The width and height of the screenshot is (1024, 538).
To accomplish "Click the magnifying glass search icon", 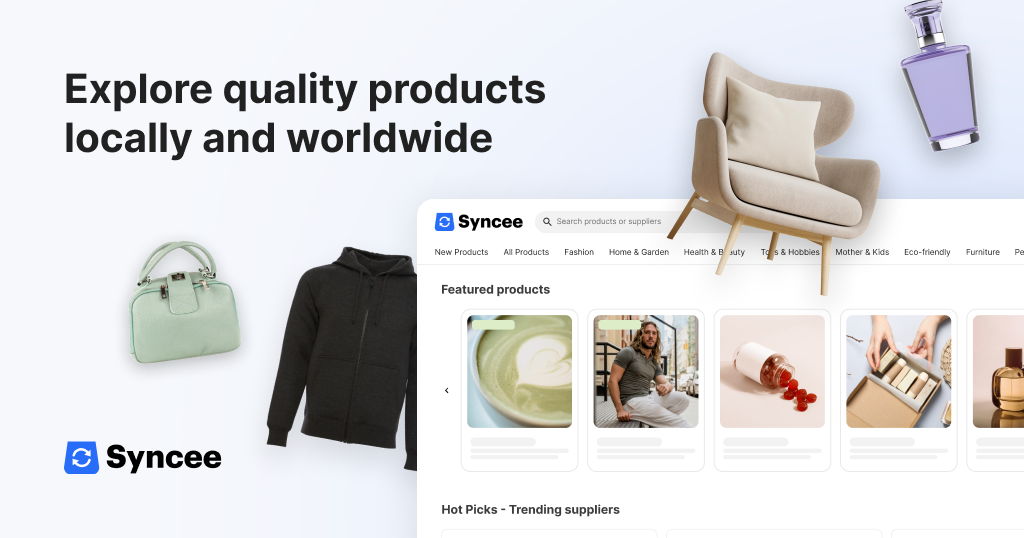I will coord(547,222).
